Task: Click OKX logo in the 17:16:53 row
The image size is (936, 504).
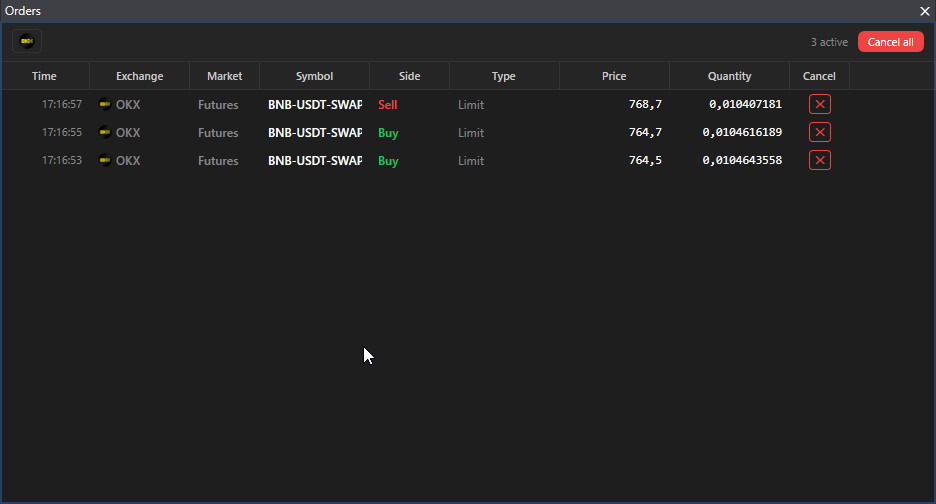Action: click(105, 160)
